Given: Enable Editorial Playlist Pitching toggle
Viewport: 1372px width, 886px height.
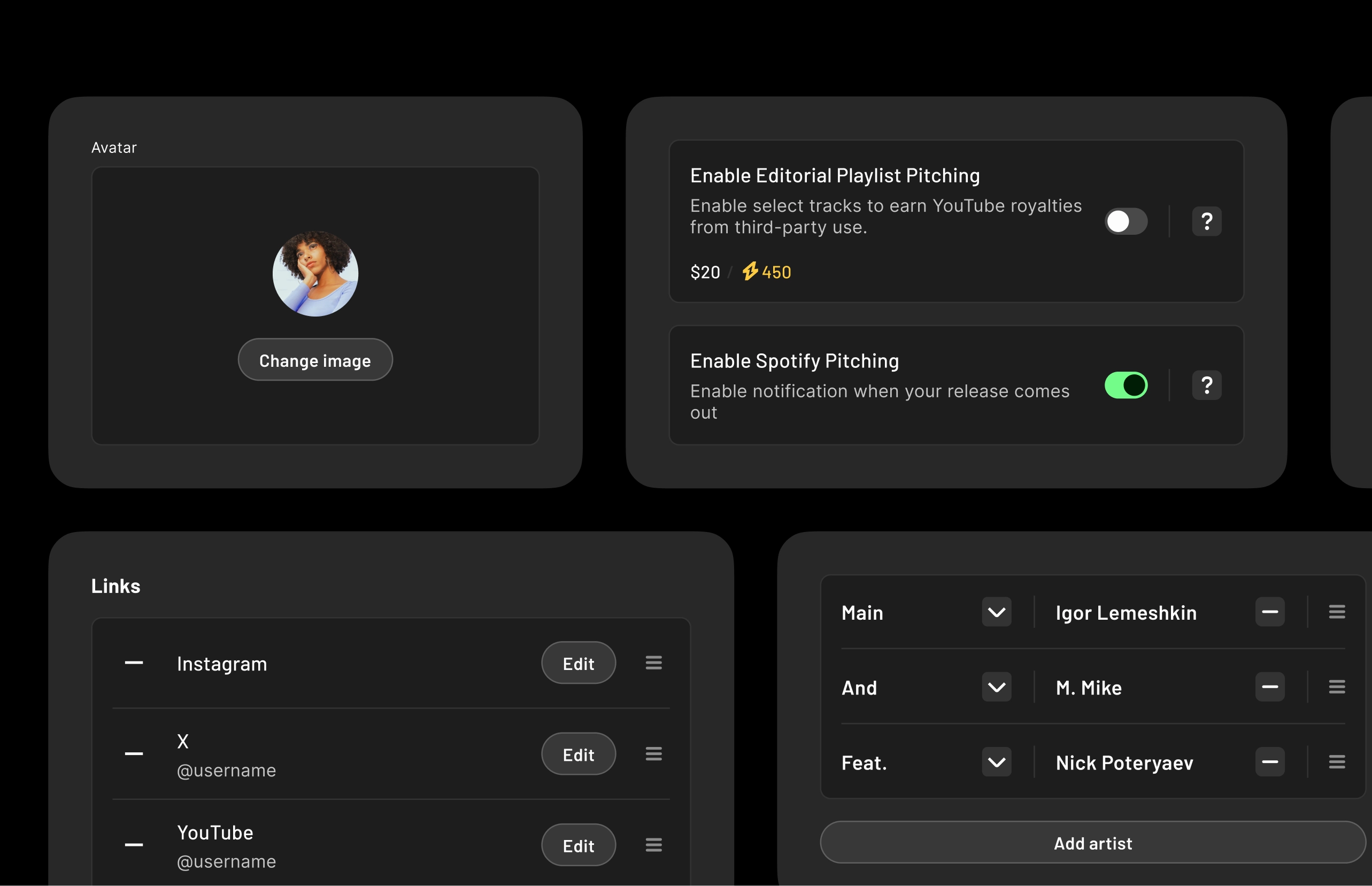Looking at the screenshot, I should click(1126, 221).
